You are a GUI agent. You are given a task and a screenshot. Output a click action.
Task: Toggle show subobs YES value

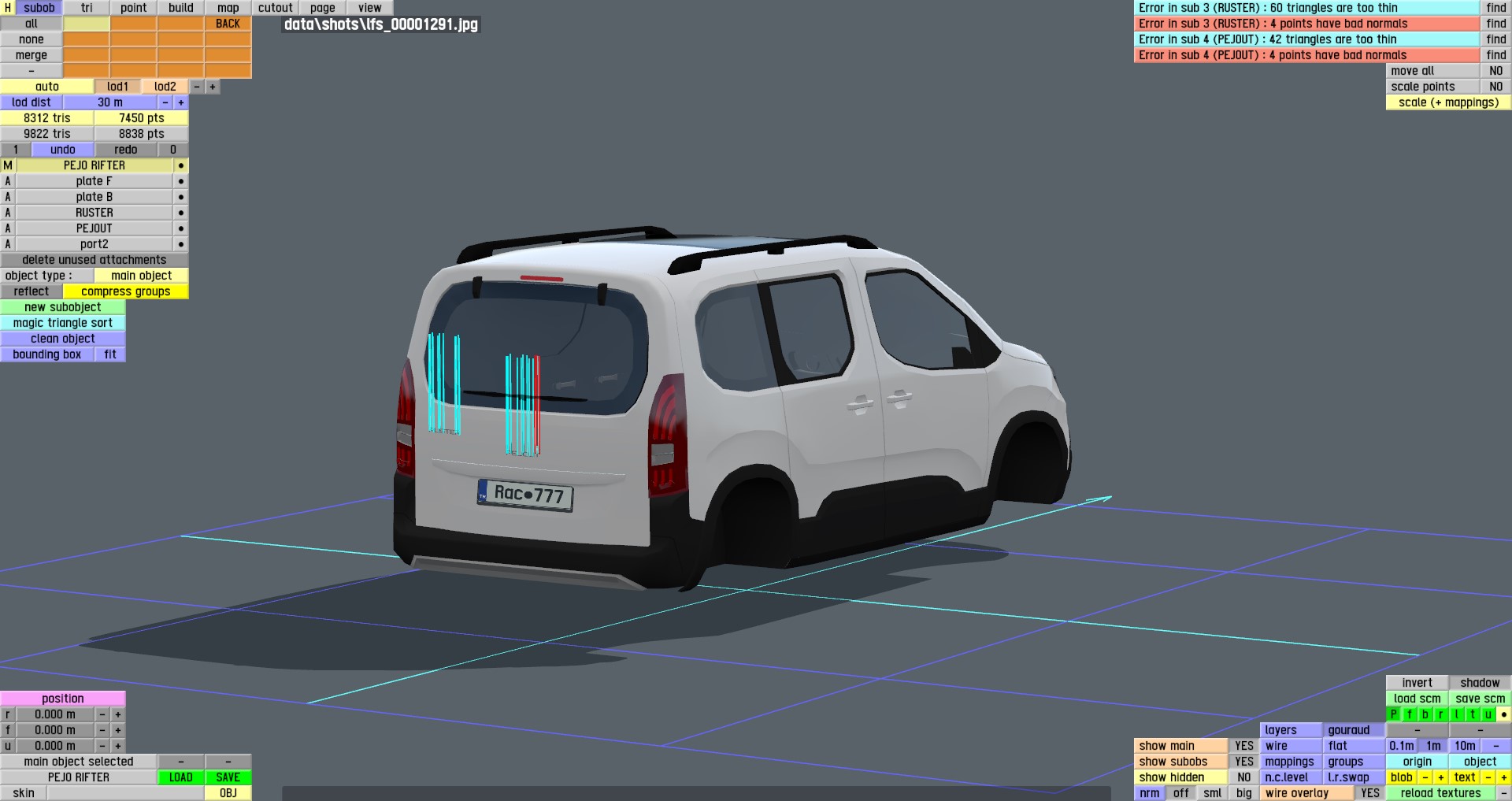click(x=1243, y=762)
